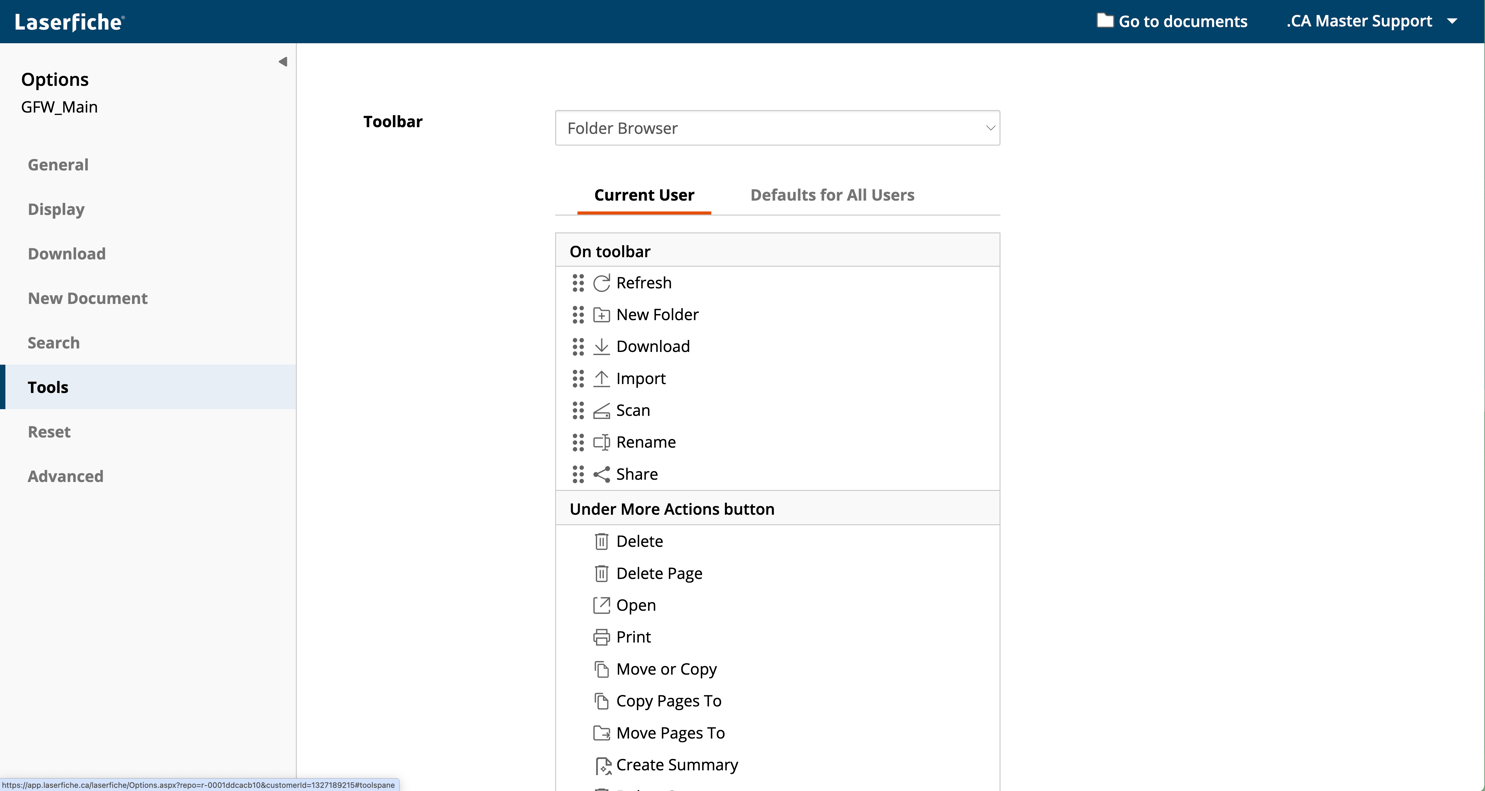Grab the drag handle for New Folder

coord(578,315)
